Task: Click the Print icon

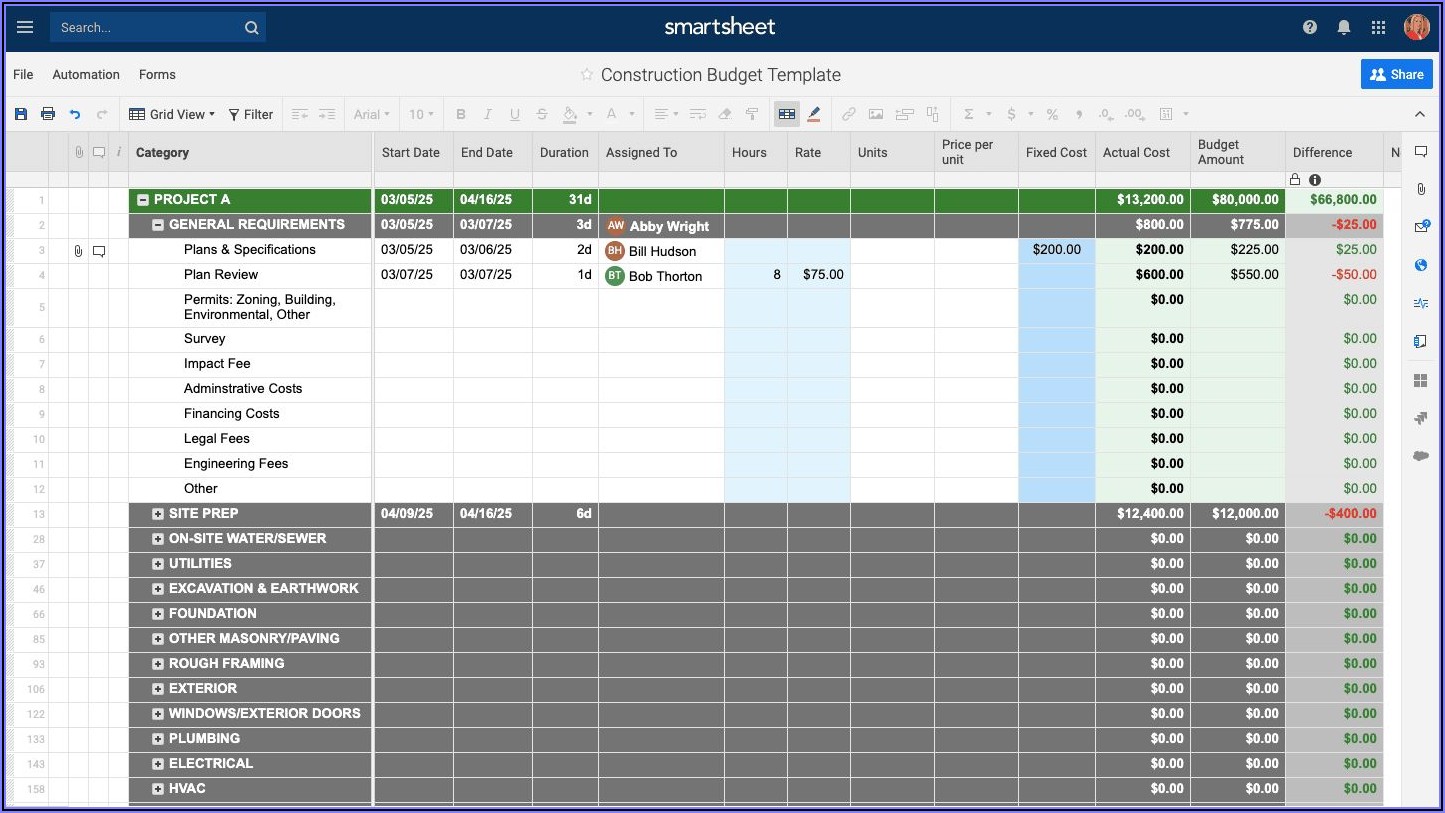Action: pyautogui.click(x=48, y=114)
